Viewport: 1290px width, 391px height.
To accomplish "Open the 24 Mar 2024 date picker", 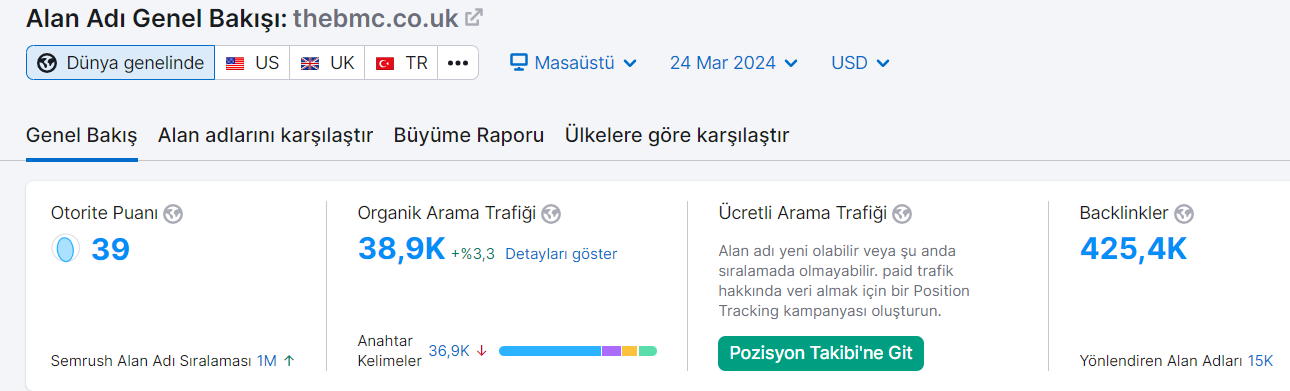I will 734,63.
